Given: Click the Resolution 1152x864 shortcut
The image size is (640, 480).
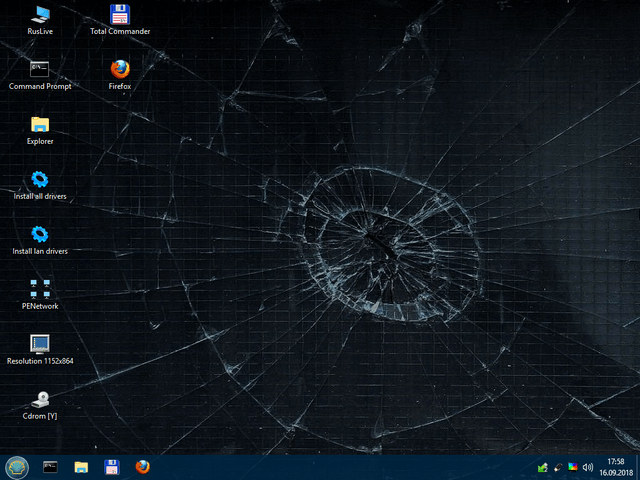Looking at the screenshot, I should tap(40, 345).
